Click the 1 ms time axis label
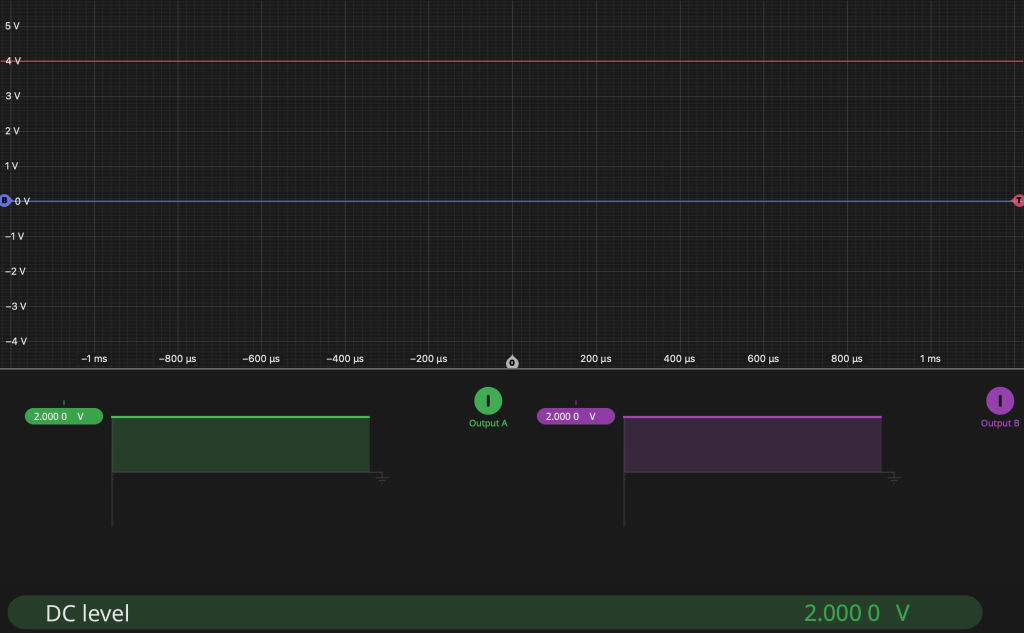Screen dimensions: 1024x633 click(x=930, y=359)
